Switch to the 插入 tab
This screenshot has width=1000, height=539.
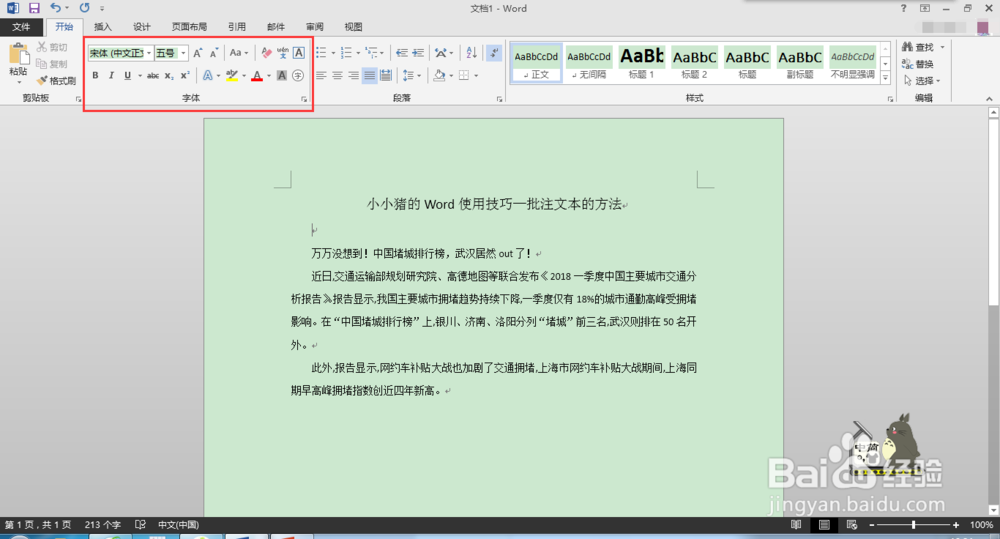click(103, 27)
